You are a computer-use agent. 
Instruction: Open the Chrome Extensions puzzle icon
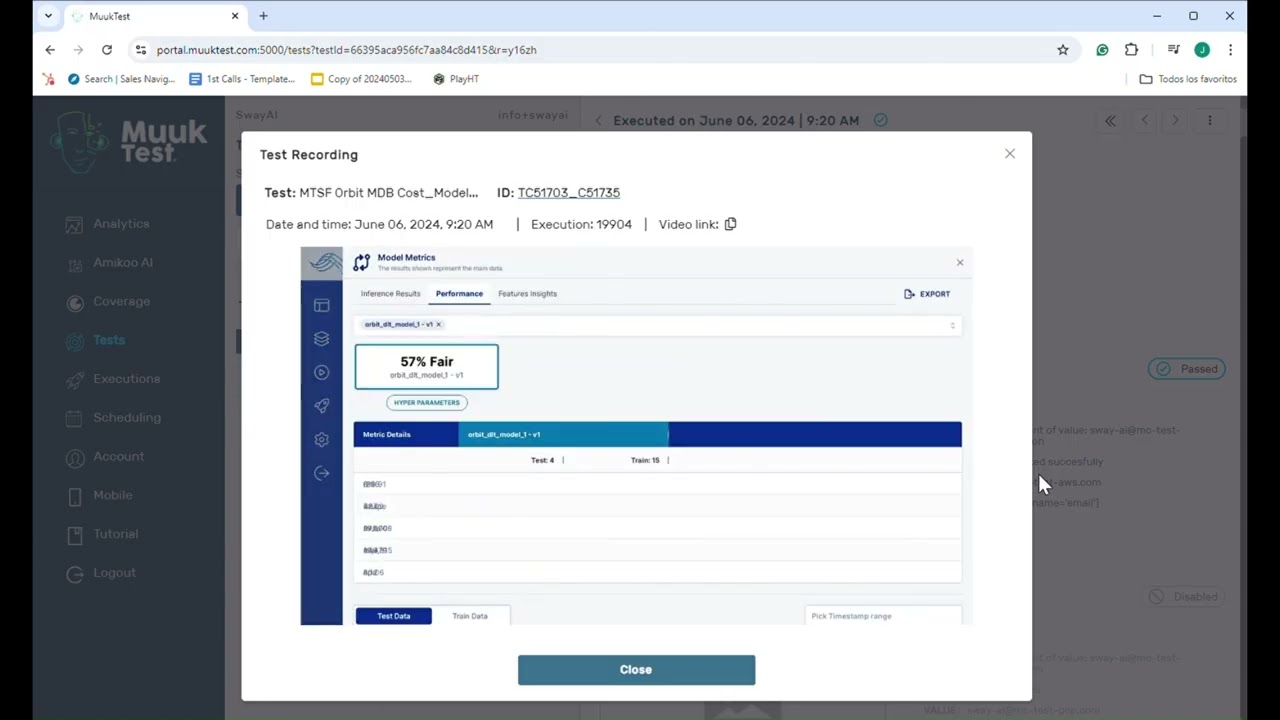click(1131, 50)
